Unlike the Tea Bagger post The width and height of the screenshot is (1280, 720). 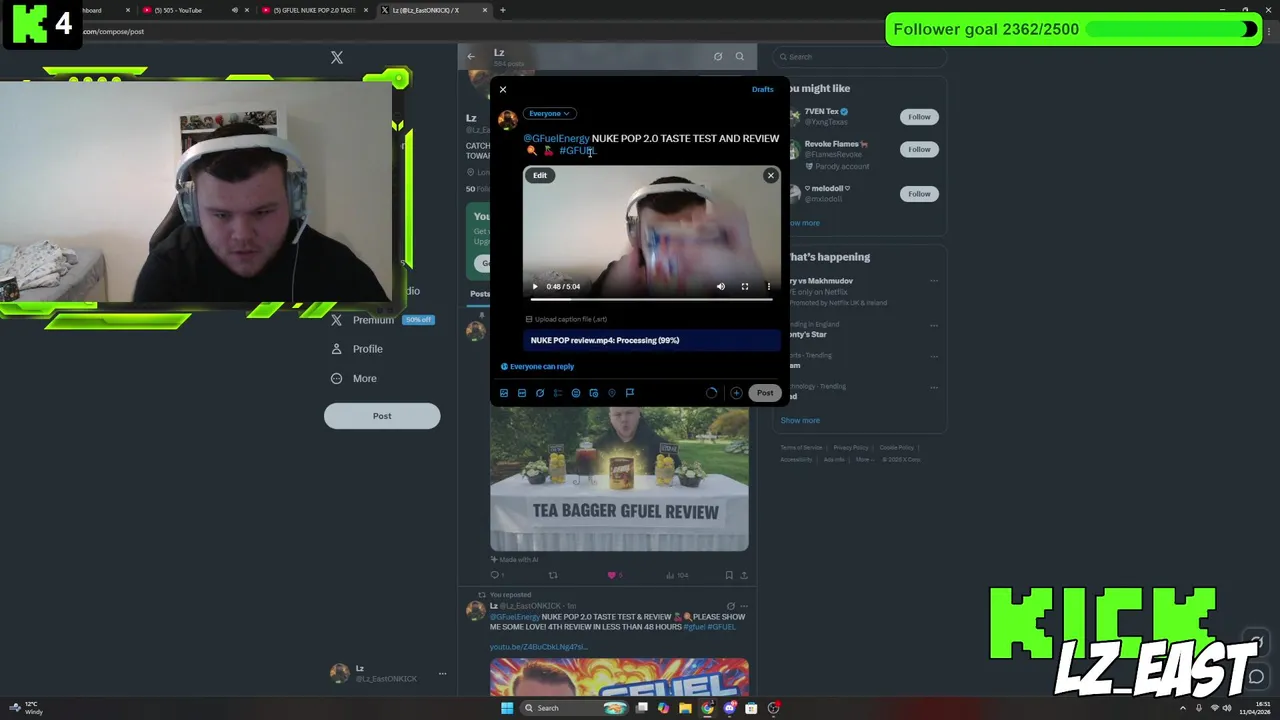(x=612, y=575)
